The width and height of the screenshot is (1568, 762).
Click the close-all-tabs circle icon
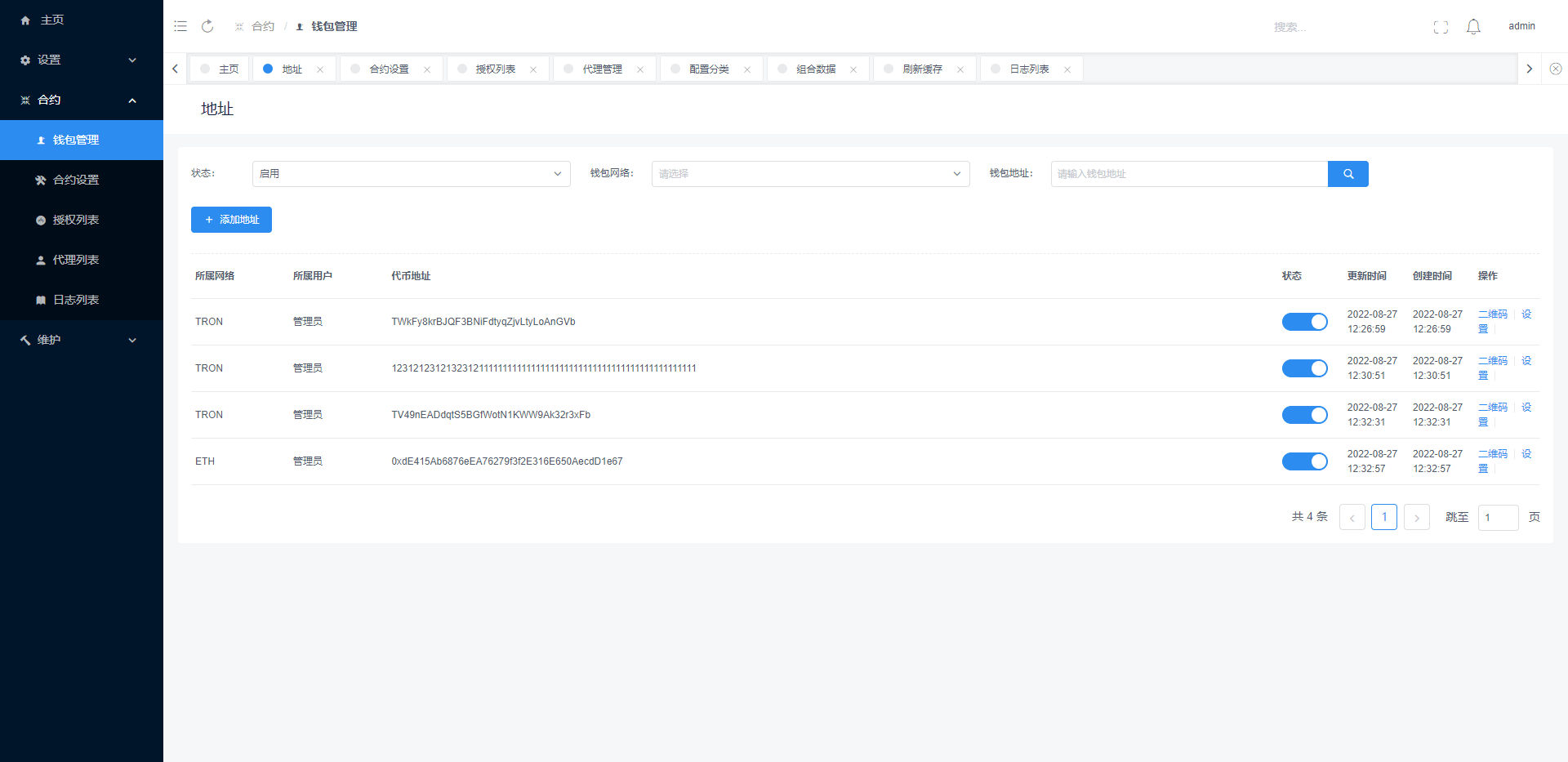click(1555, 69)
